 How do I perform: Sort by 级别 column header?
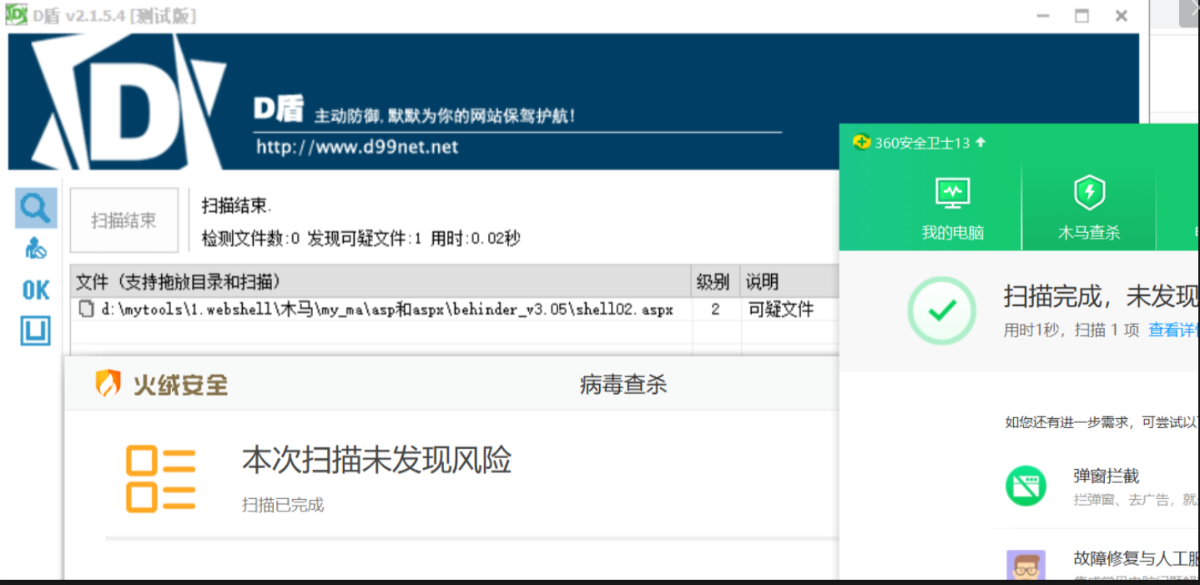pos(717,282)
